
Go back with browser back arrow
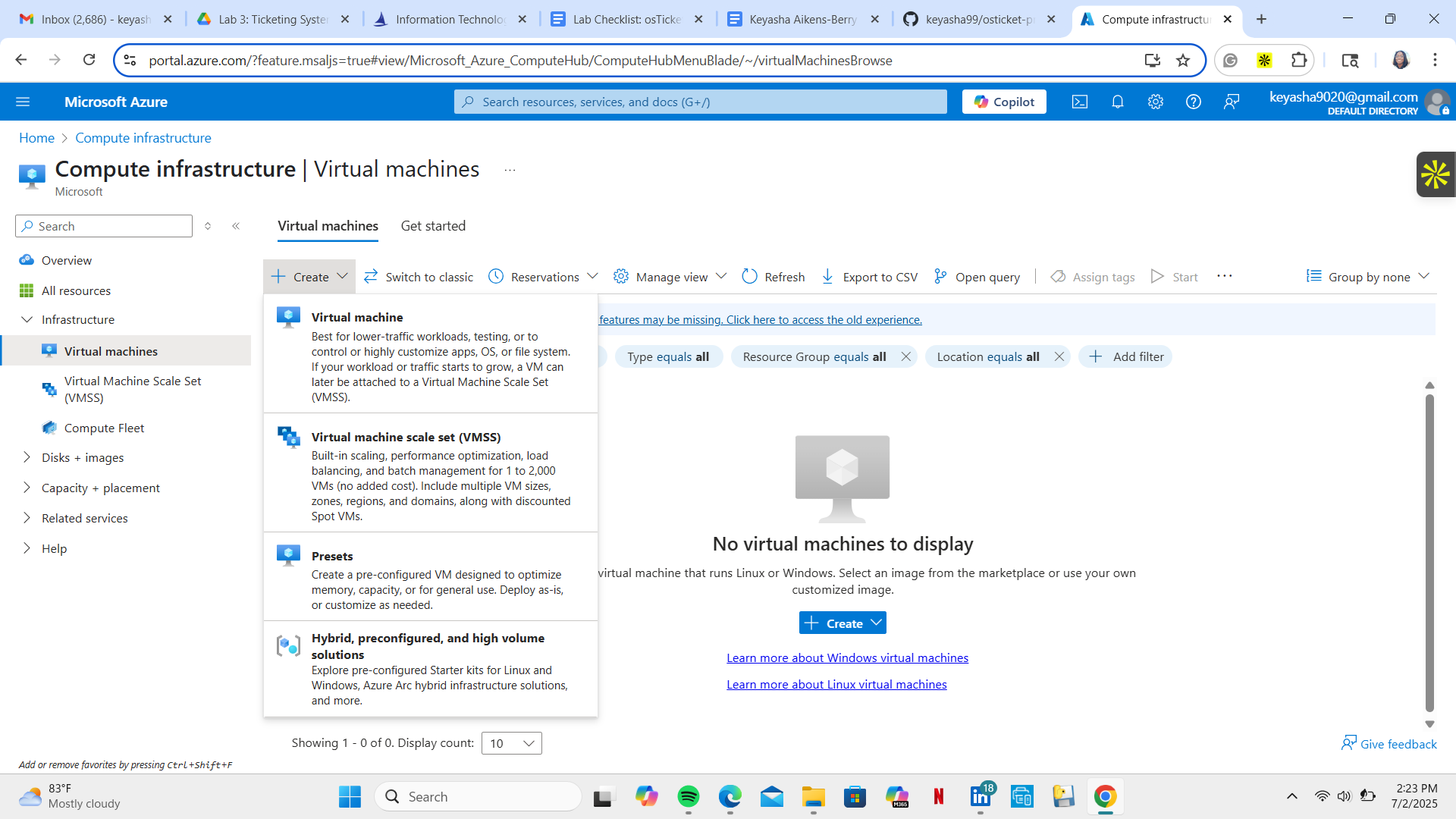21,60
